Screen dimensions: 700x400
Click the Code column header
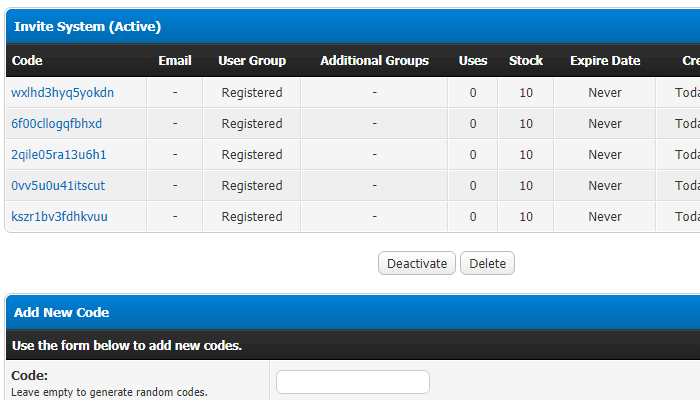[x=27, y=61]
